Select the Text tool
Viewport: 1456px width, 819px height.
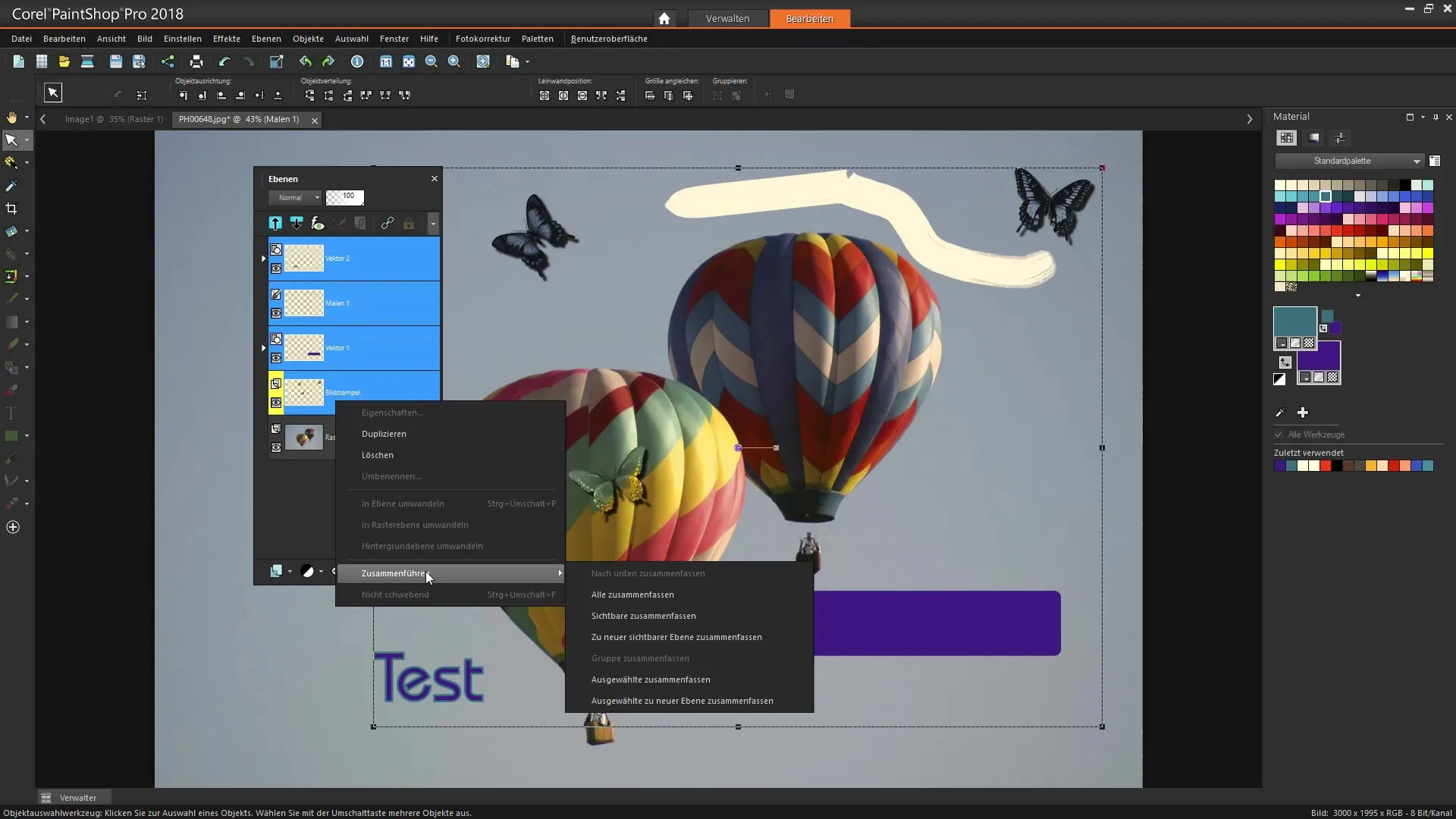tap(11, 413)
